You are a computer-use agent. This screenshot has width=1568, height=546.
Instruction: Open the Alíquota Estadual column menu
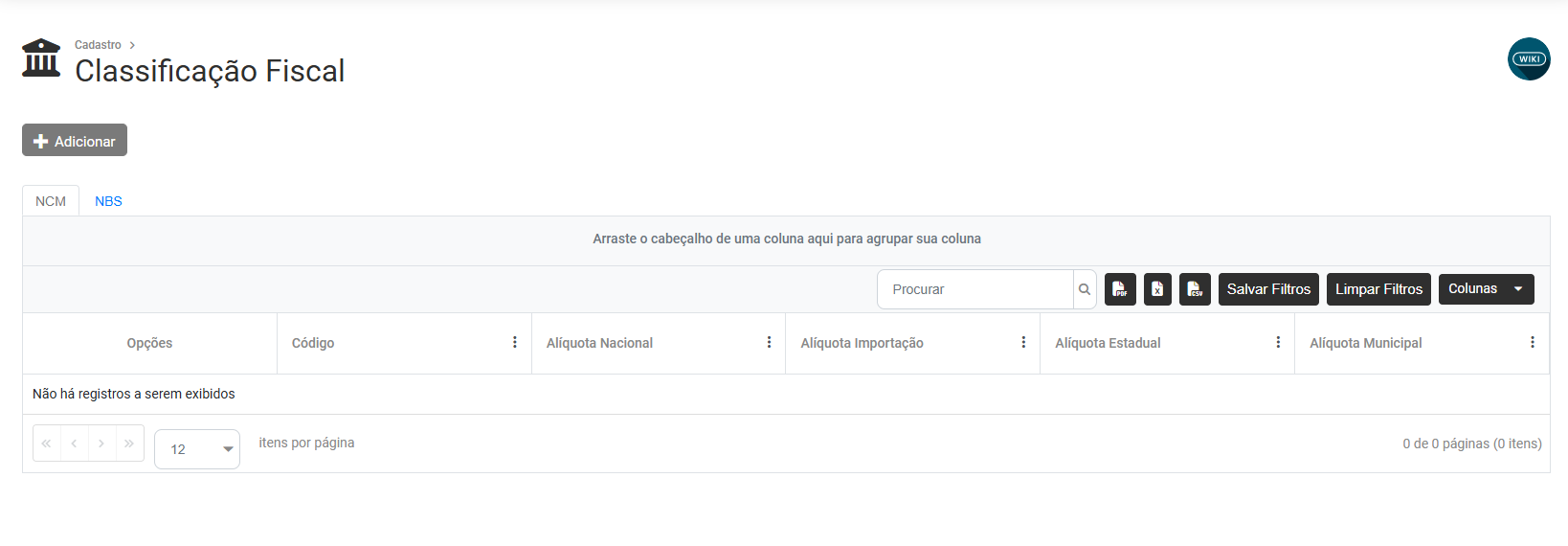[1278, 343]
